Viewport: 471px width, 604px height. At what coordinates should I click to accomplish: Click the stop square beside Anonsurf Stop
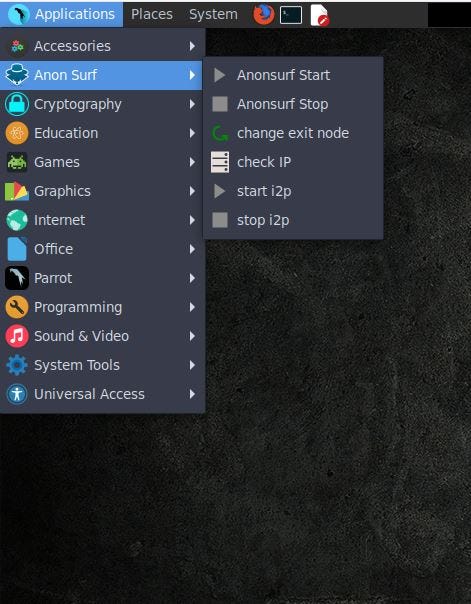click(220, 104)
